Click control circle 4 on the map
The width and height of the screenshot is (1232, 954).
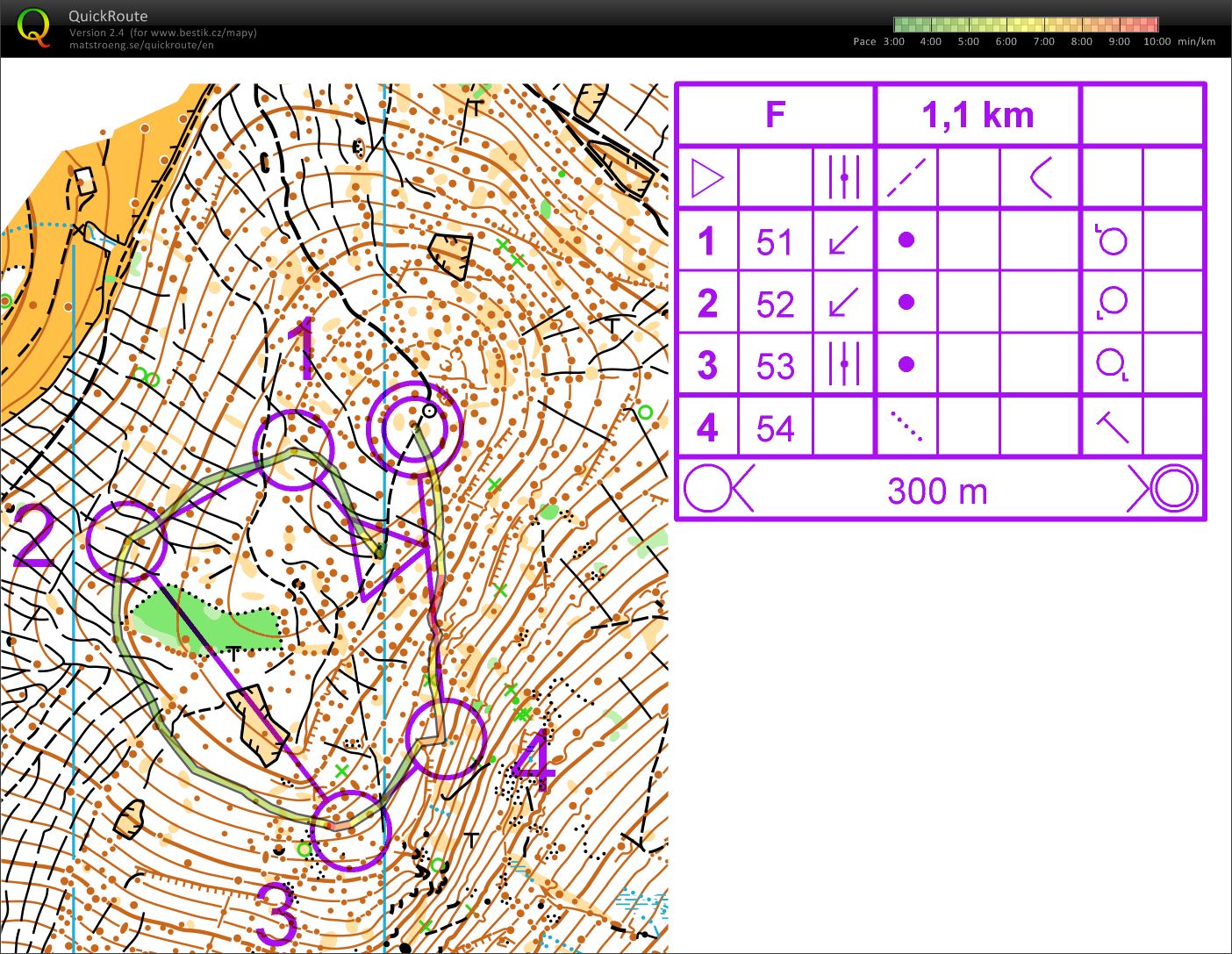coord(446,739)
